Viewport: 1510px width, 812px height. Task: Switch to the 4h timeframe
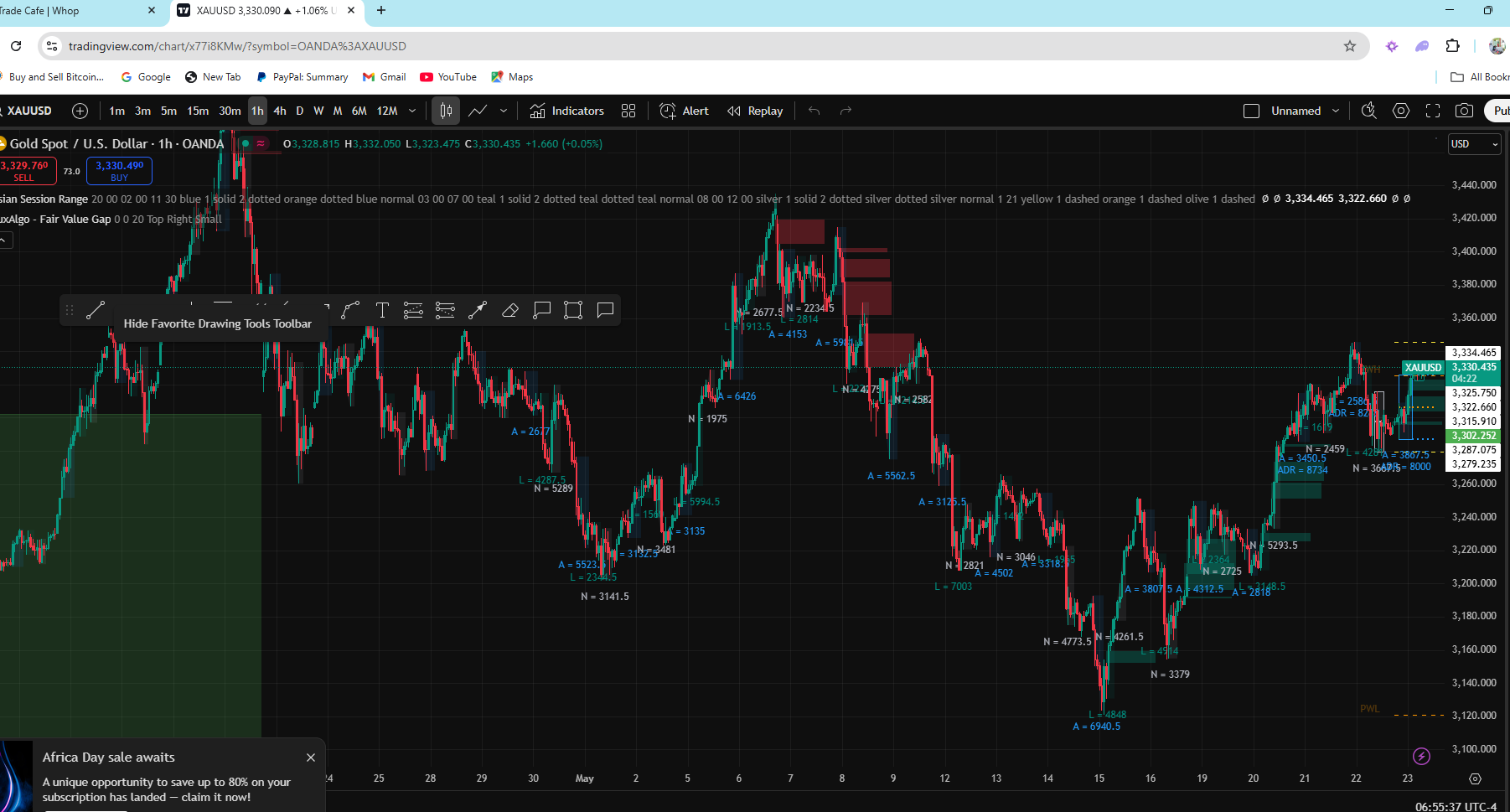[x=280, y=111]
